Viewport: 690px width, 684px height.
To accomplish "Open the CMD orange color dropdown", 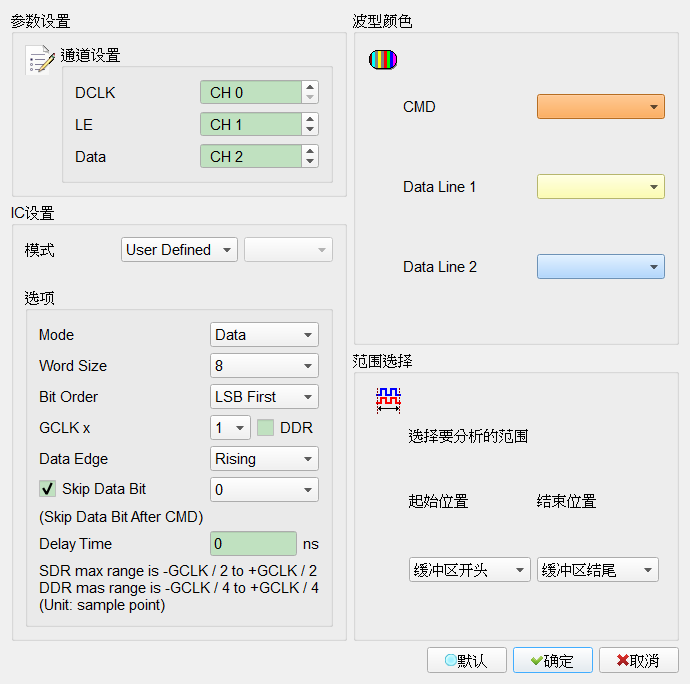I will point(601,107).
